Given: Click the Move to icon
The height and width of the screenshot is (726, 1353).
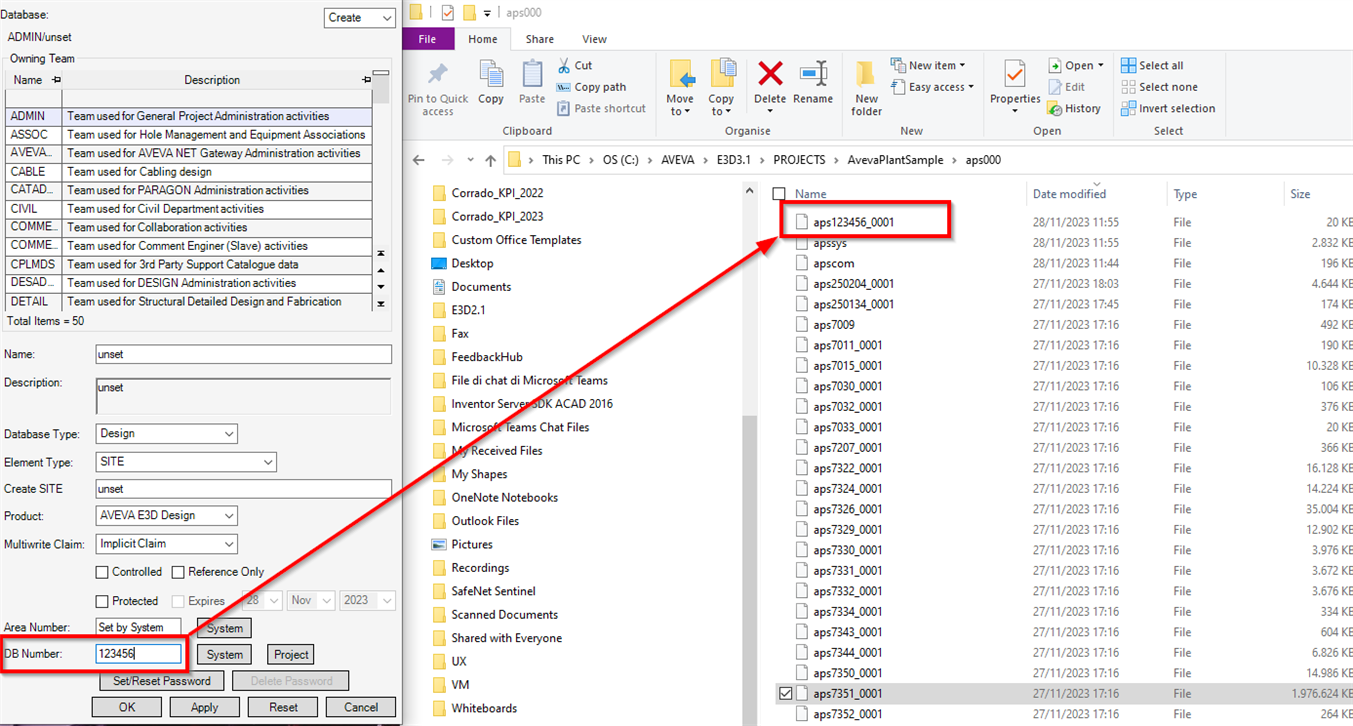Looking at the screenshot, I should [x=681, y=75].
